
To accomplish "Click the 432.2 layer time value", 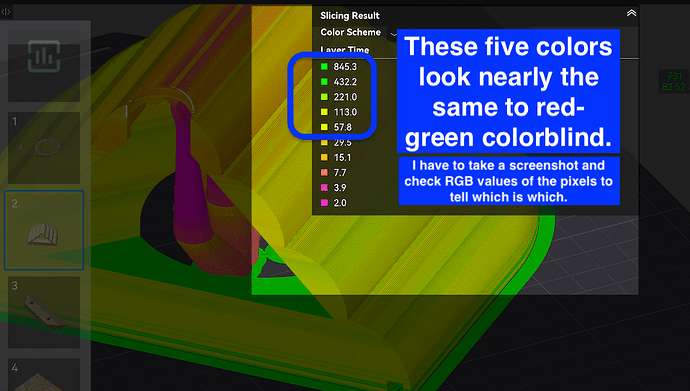I will [345, 82].
